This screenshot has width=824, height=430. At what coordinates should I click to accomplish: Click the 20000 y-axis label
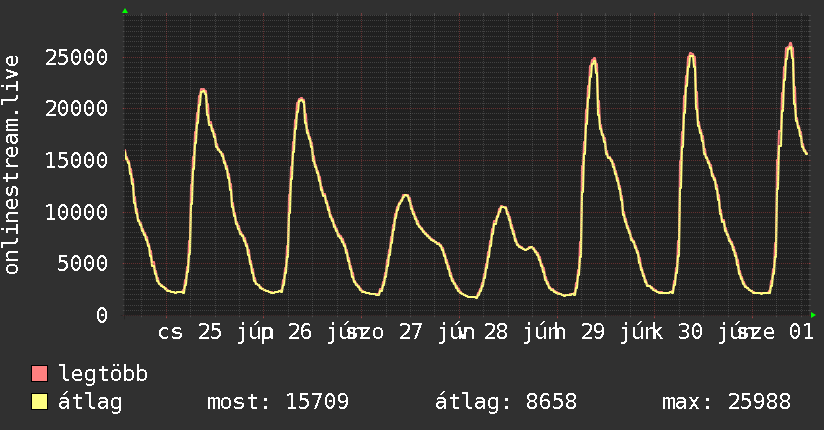pos(77,109)
